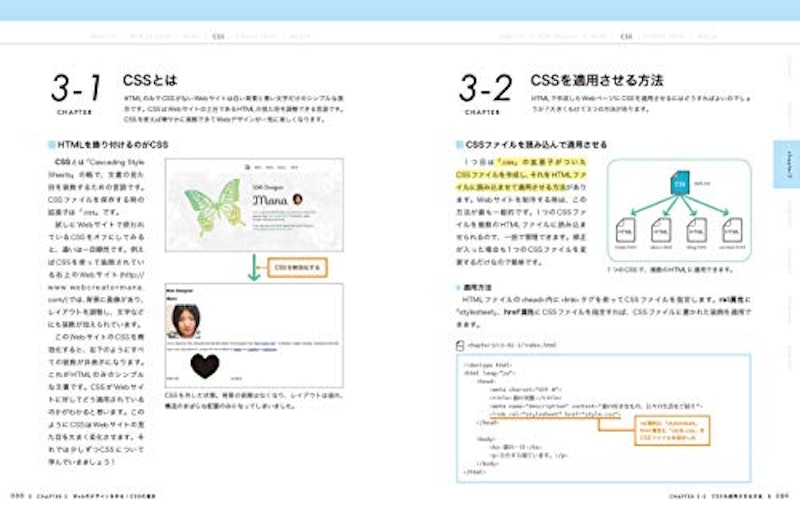
Task: Click the underlined link tag line in the code
Action: (555, 415)
